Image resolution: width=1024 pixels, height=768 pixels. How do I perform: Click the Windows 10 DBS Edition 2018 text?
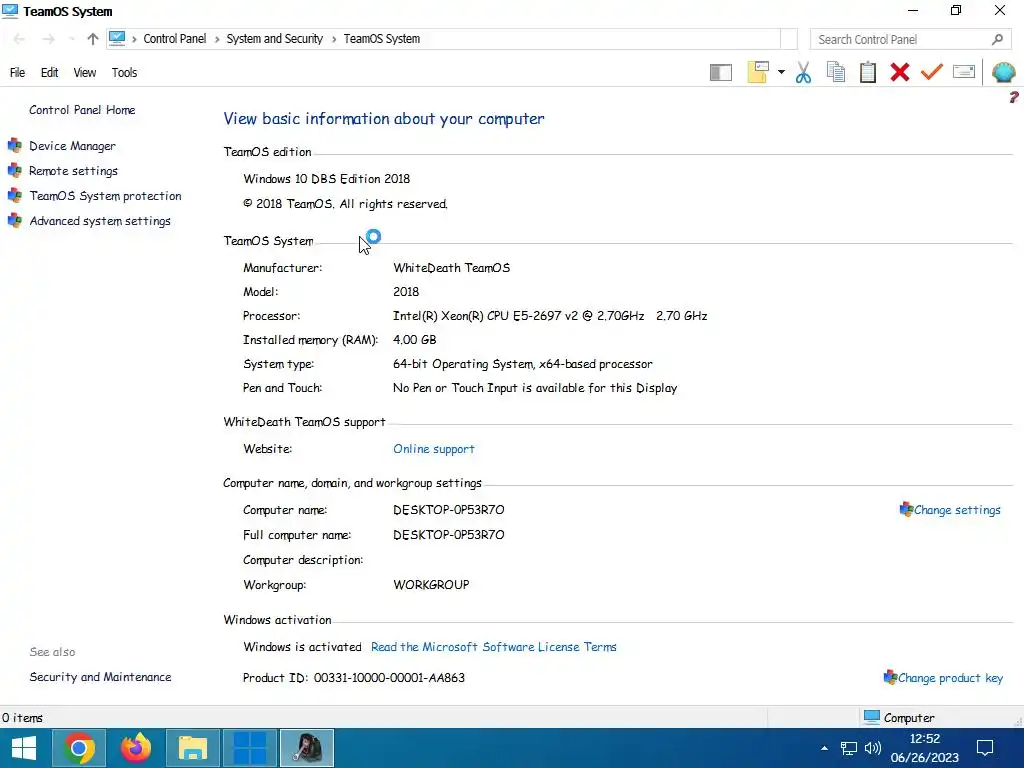[327, 179]
